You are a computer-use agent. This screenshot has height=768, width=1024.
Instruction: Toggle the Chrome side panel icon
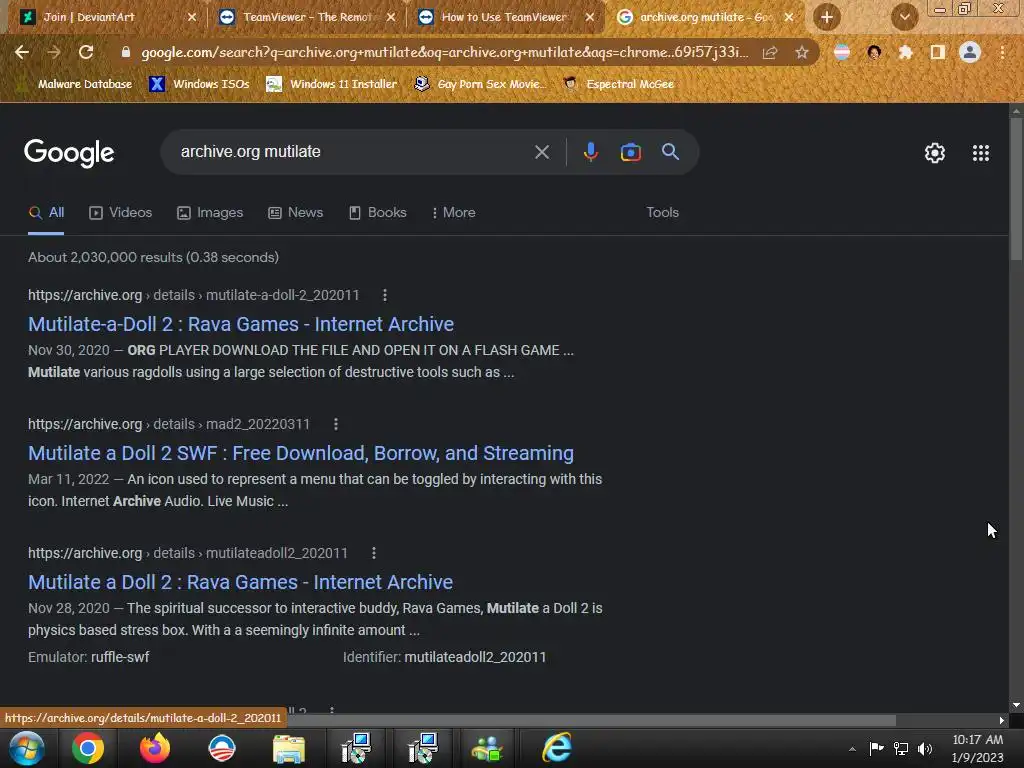pyautogui.click(x=938, y=52)
